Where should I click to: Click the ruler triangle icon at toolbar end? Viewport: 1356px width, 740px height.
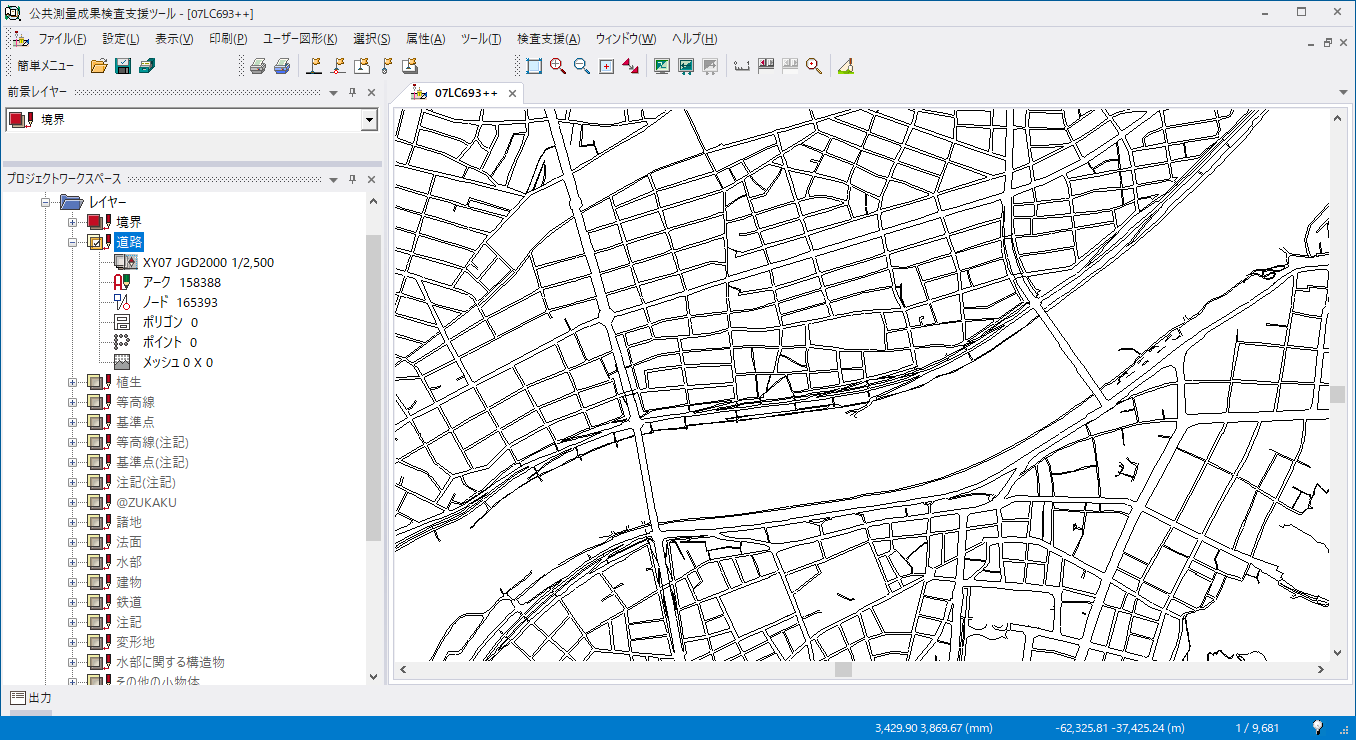pos(845,66)
